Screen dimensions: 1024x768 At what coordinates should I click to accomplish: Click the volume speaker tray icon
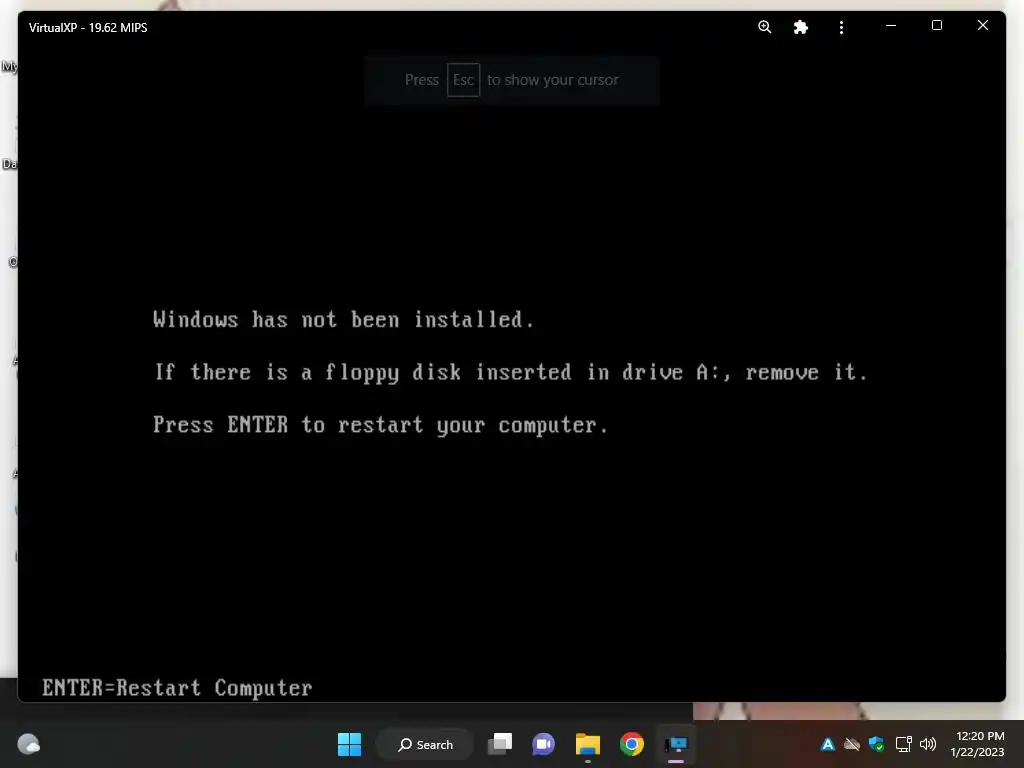click(x=928, y=744)
